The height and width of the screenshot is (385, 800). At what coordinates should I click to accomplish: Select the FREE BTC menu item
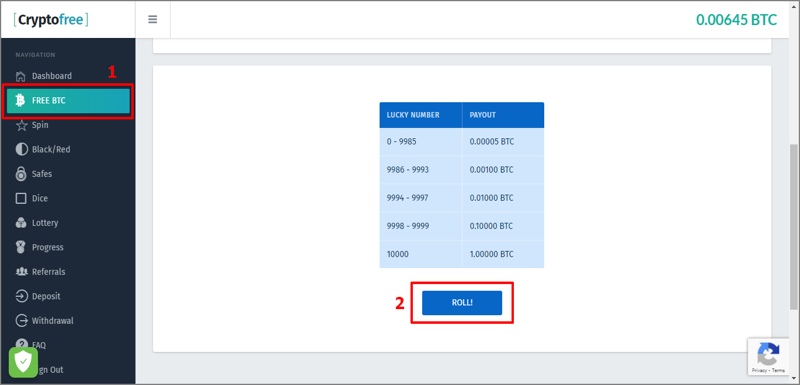(x=68, y=100)
